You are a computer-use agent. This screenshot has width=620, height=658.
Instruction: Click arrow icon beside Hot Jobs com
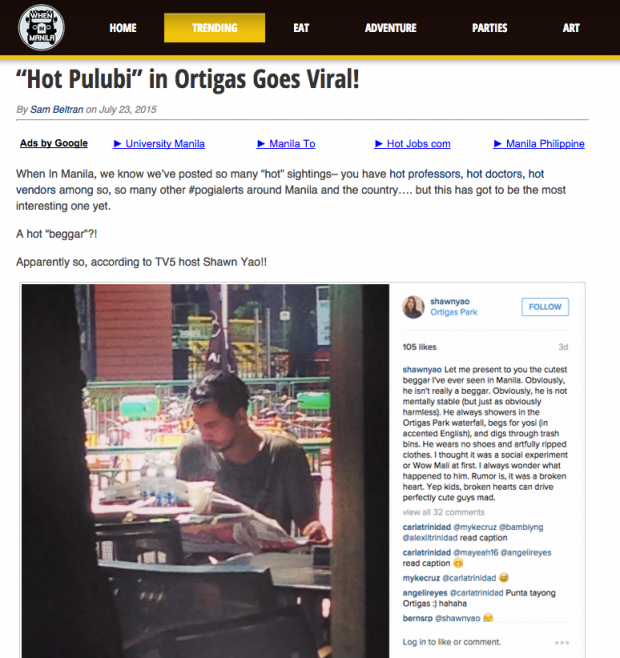378,144
